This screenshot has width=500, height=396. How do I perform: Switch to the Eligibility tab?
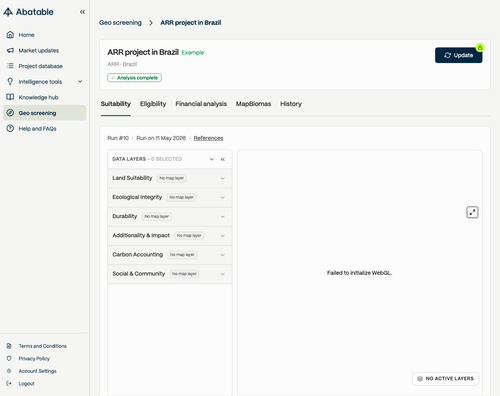tap(153, 104)
